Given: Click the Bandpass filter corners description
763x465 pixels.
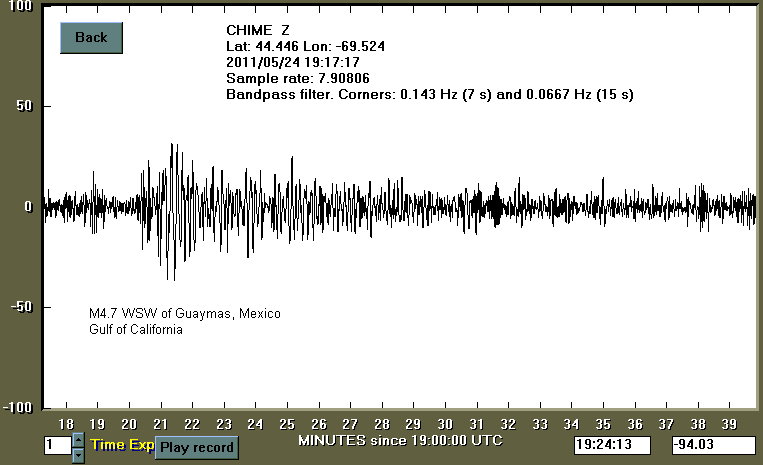Looking at the screenshot, I should (429, 94).
